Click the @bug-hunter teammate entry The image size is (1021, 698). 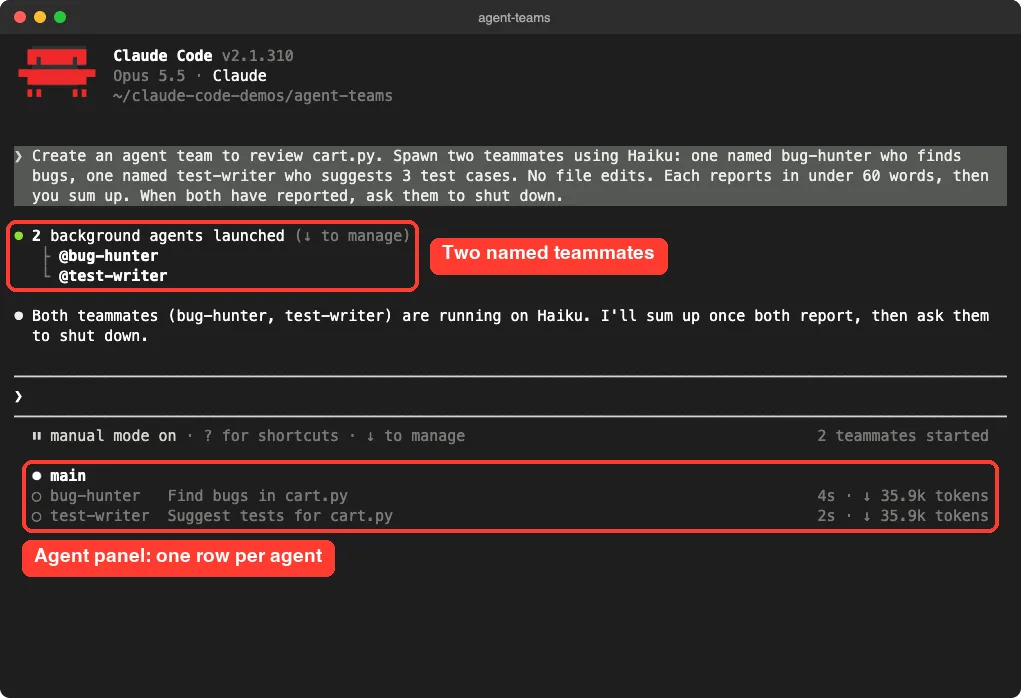tap(108, 256)
